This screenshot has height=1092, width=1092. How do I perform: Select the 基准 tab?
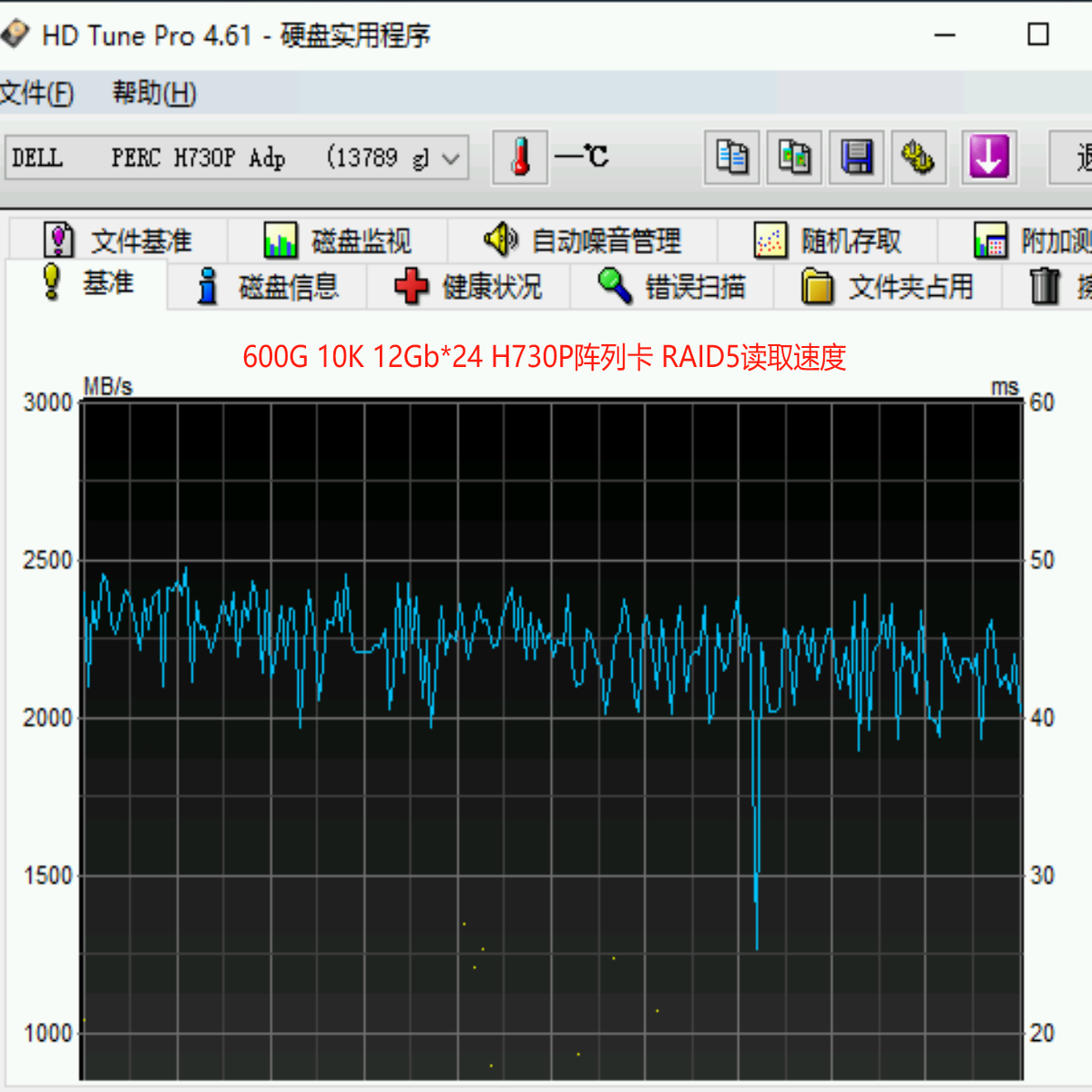87,283
